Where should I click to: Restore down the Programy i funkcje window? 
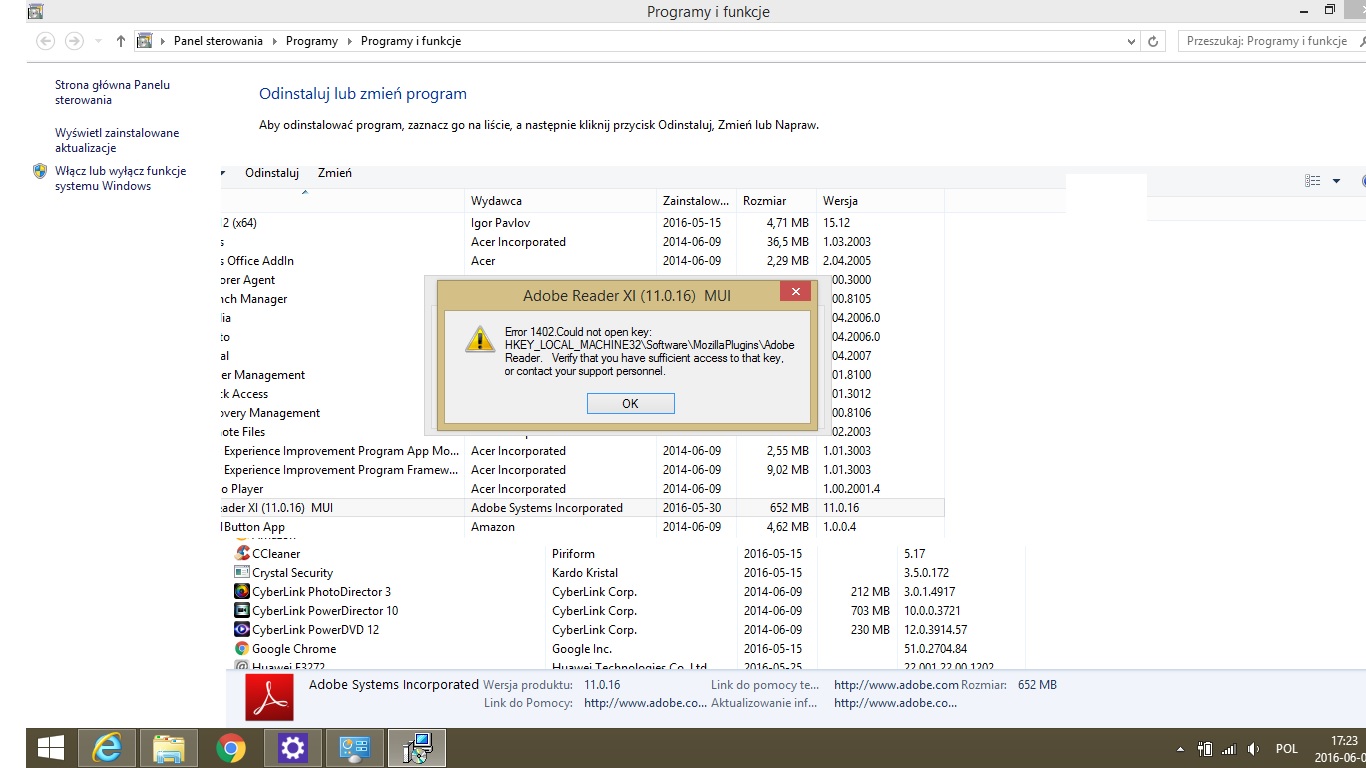pos(1329,10)
